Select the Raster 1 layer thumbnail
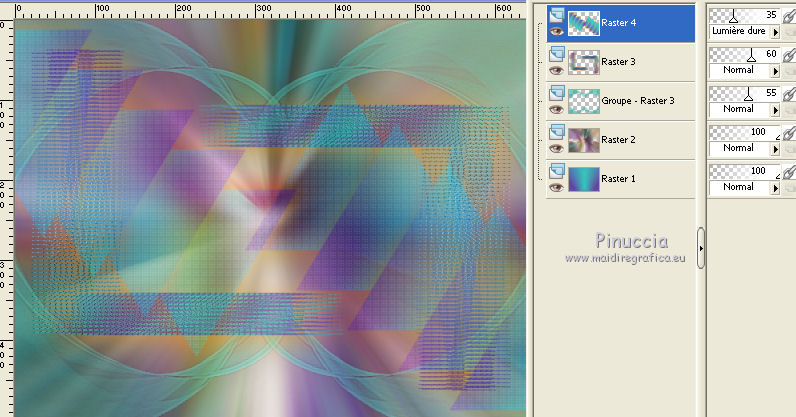This screenshot has width=796, height=417. click(x=583, y=180)
